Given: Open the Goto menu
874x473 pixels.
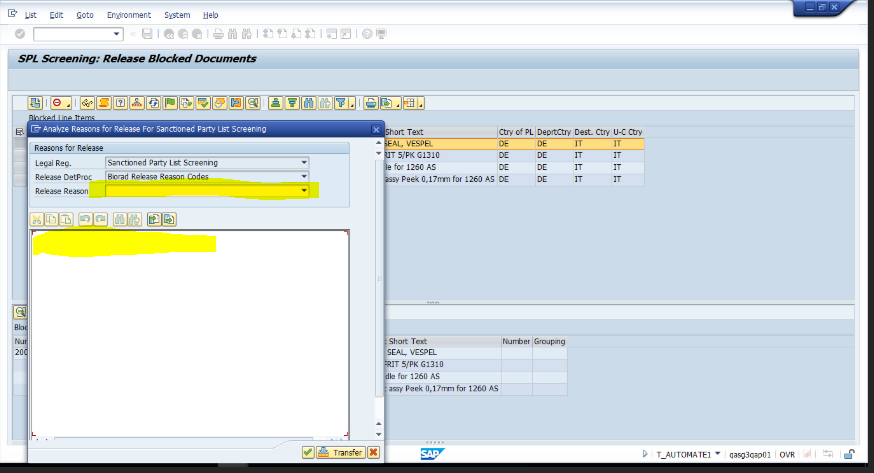Looking at the screenshot, I should pos(85,15).
